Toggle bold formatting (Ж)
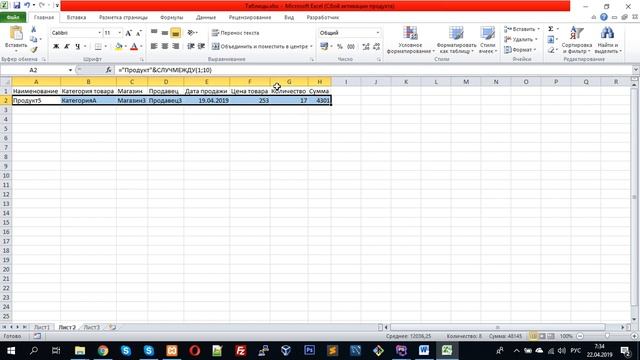The height and width of the screenshot is (360, 640). click(x=56, y=47)
